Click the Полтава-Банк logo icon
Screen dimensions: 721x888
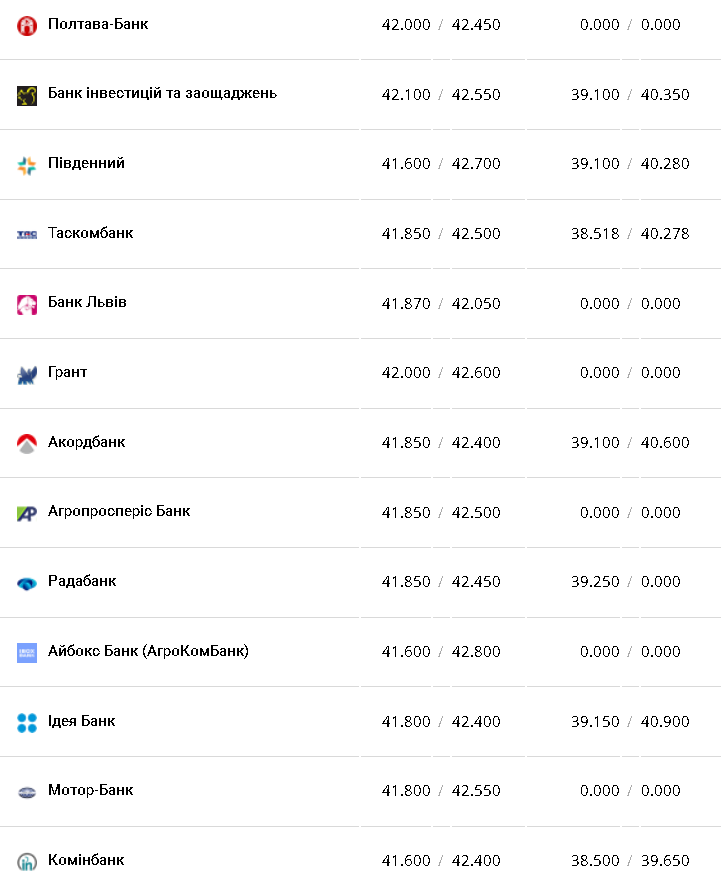[27, 26]
